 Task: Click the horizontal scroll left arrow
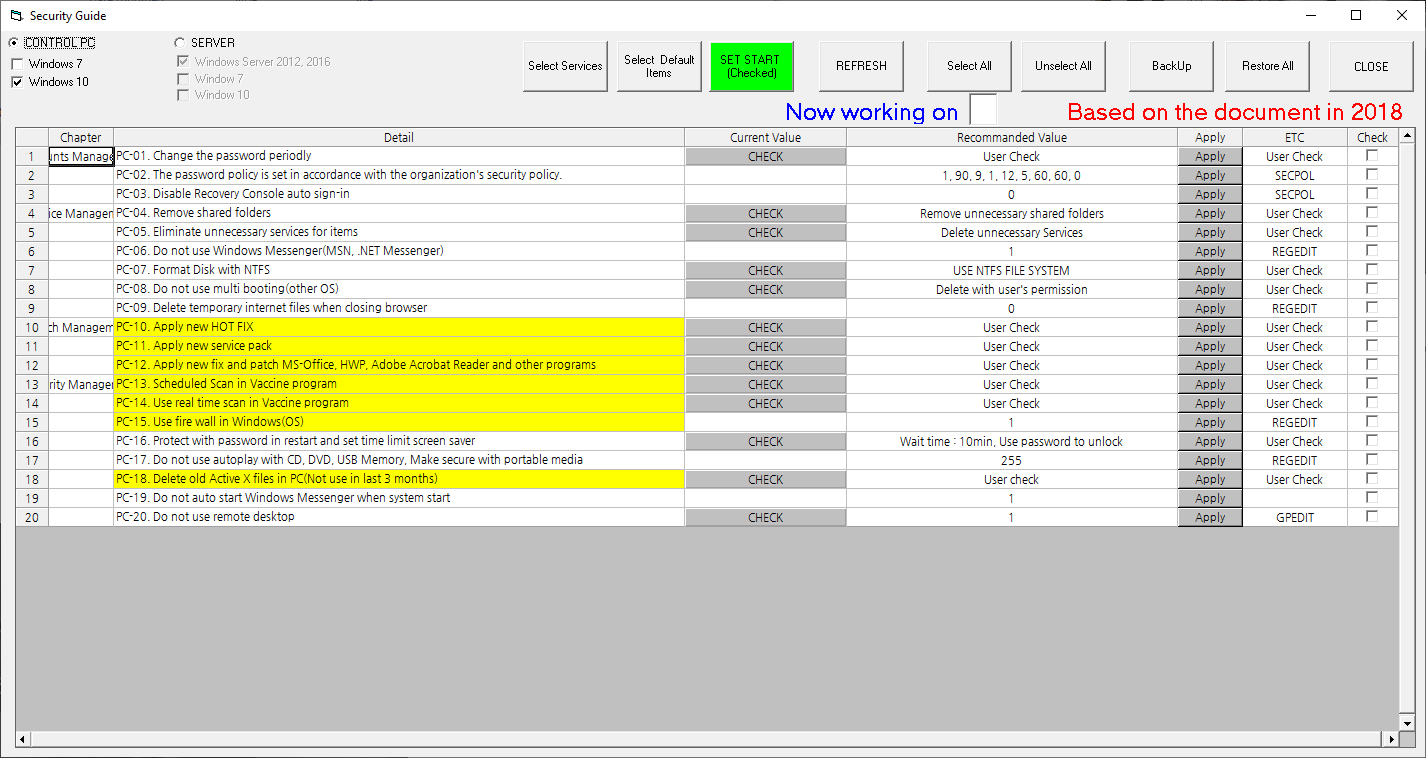click(x=24, y=739)
